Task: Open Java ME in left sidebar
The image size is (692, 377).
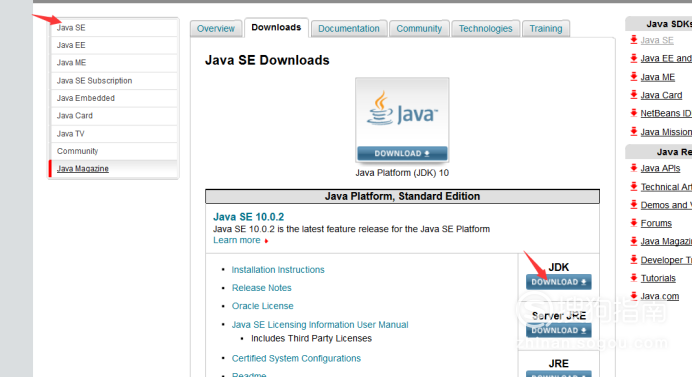Action: tap(114, 63)
